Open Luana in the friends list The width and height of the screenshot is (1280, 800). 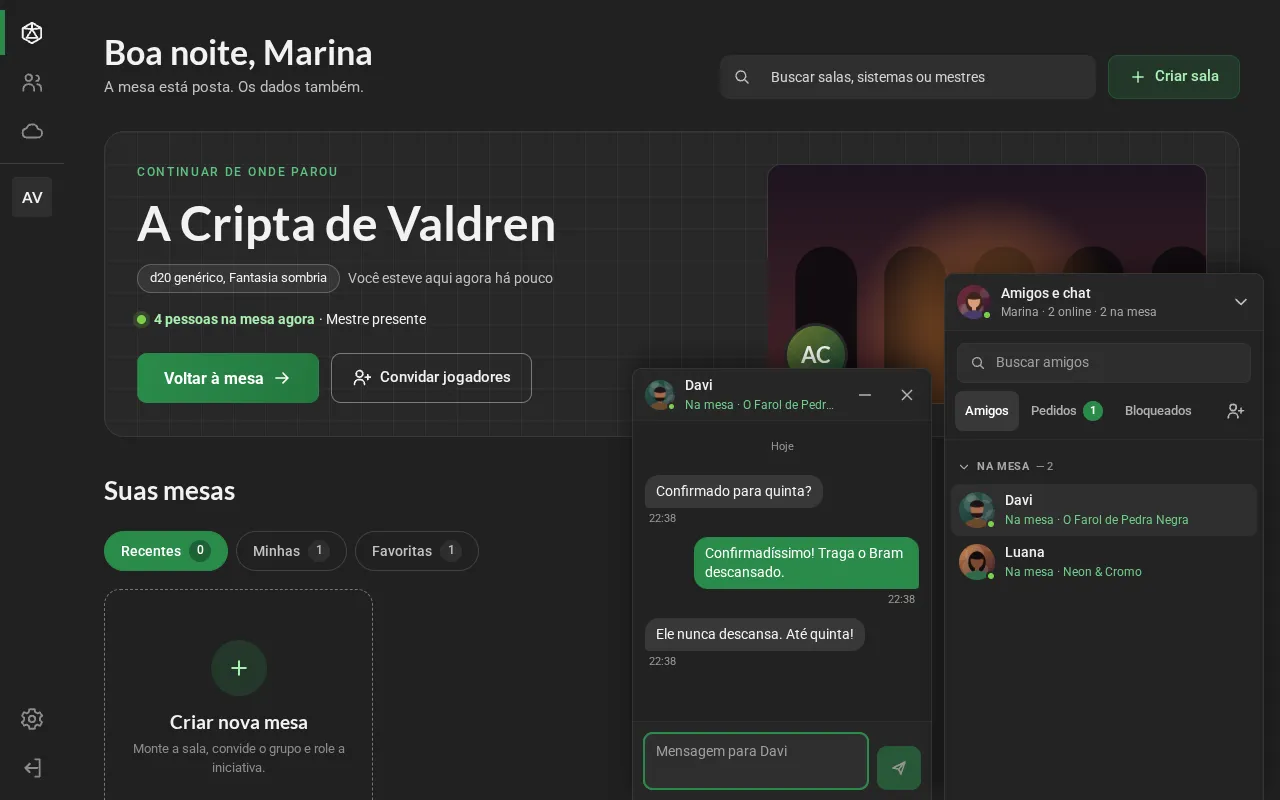coord(1104,562)
